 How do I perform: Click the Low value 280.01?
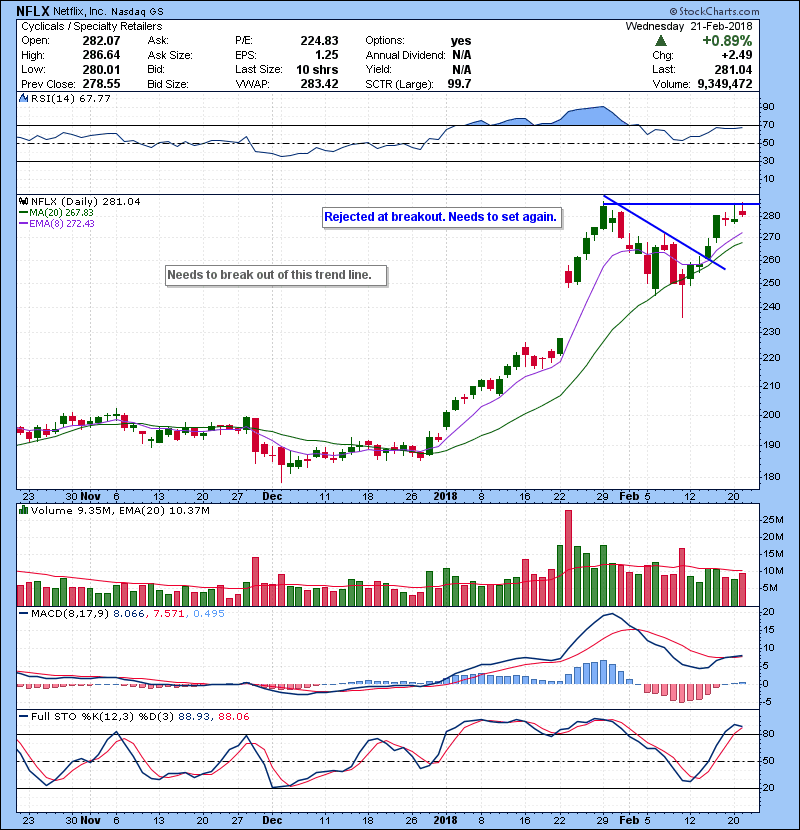(101, 69)
